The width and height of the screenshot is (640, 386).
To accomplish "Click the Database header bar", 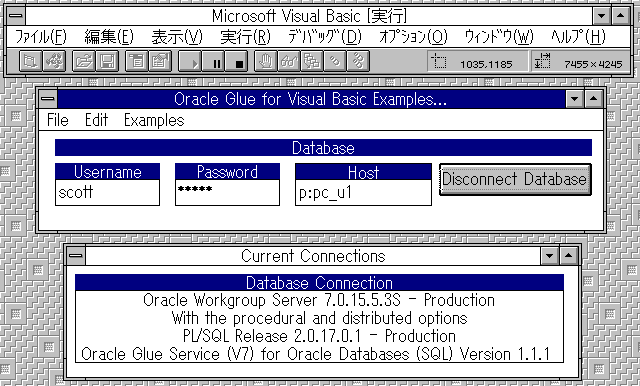I will [x=323, y=148].
